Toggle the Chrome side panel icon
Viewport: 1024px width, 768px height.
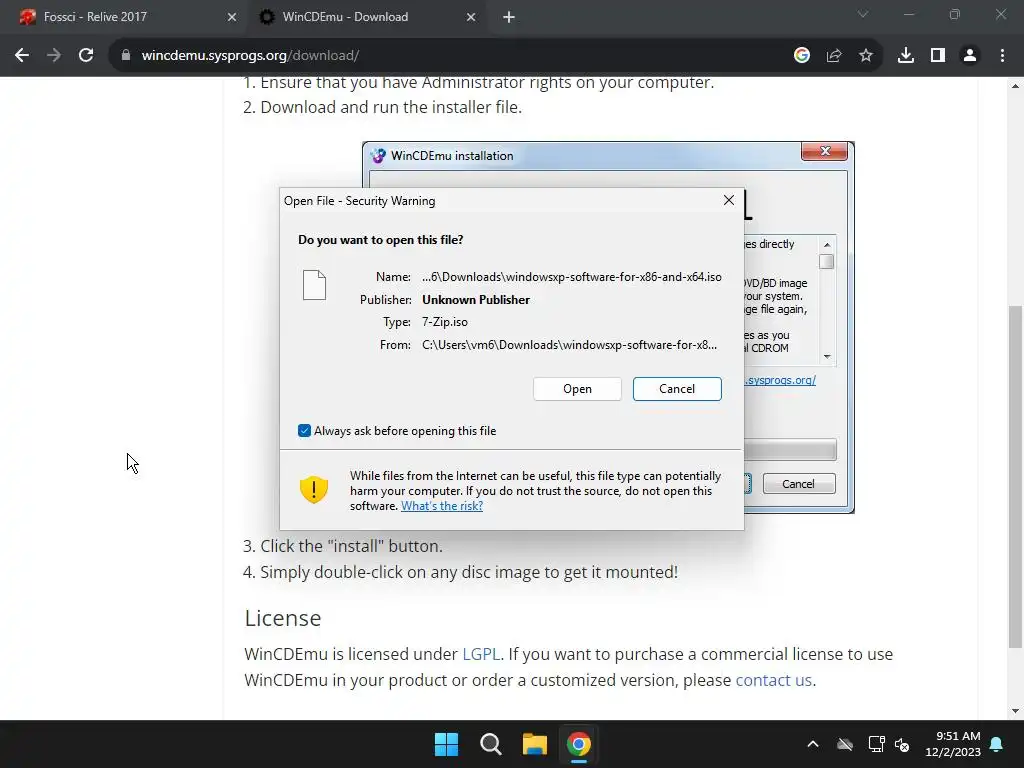(x=938, y=56)
